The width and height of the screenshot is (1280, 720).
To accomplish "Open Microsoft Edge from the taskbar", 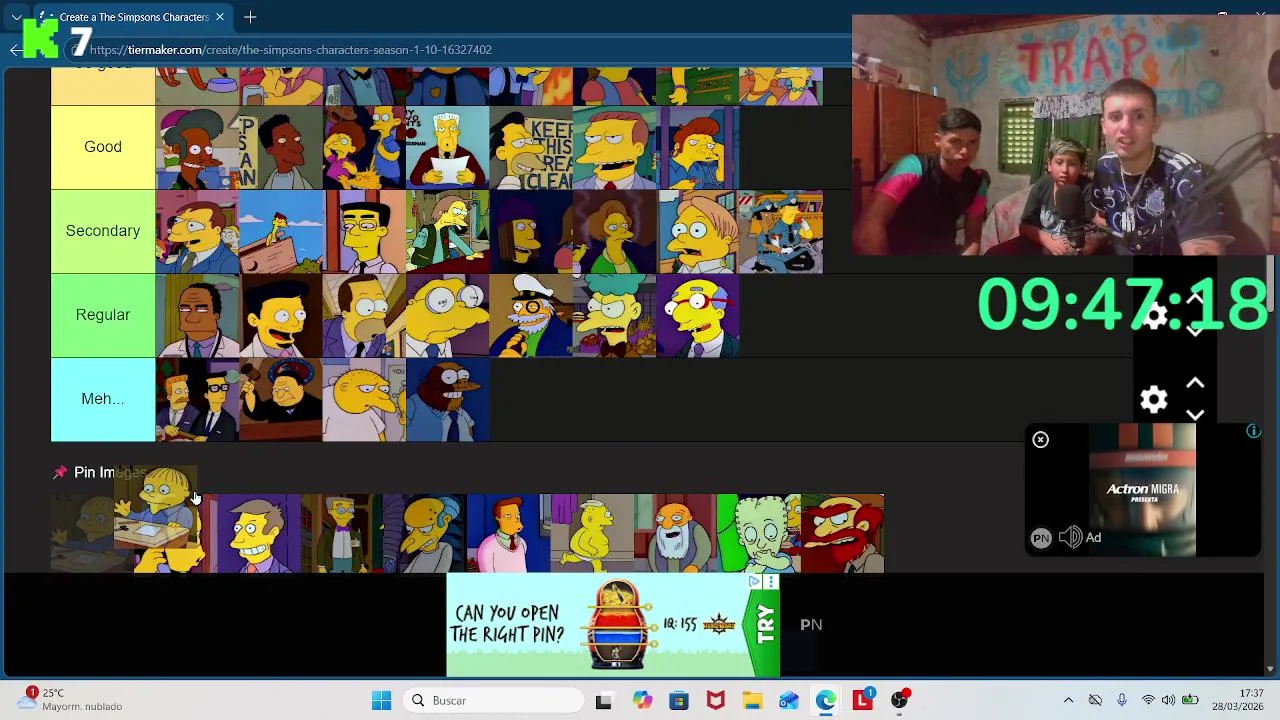I will pyautogui.click(x=826, y=701).
